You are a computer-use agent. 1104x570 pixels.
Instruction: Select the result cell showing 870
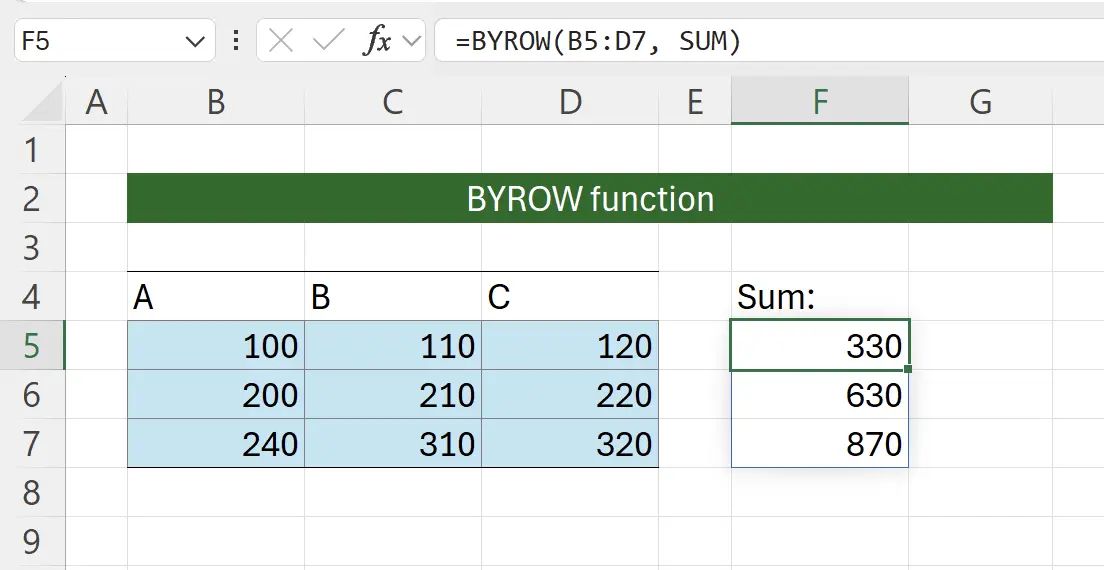820,443
